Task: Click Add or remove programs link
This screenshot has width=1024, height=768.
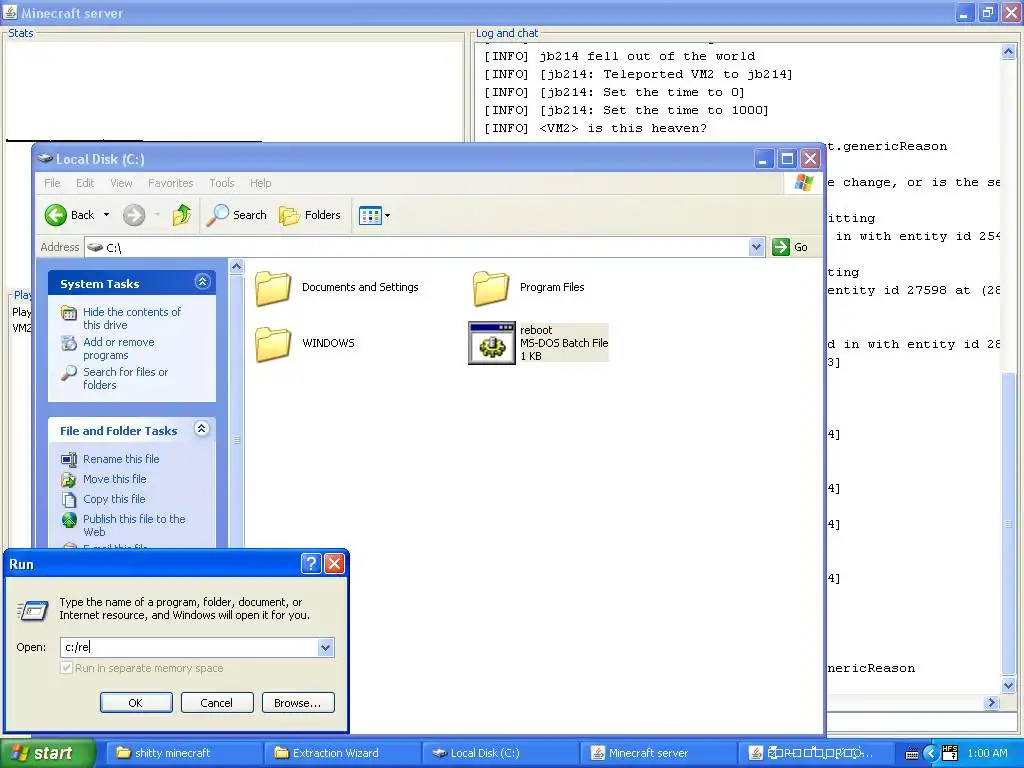Action: [x=119, y=348]
